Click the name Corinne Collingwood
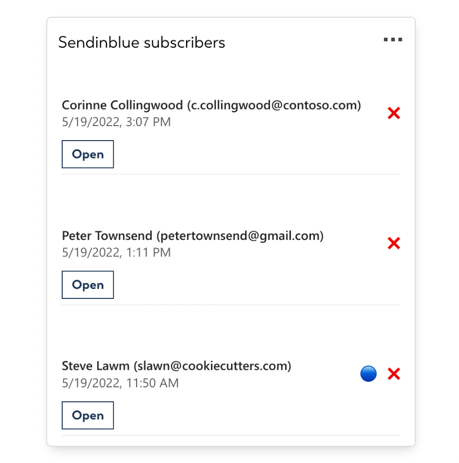The width and height of the screenshot is (459, 463). point(122,105)
